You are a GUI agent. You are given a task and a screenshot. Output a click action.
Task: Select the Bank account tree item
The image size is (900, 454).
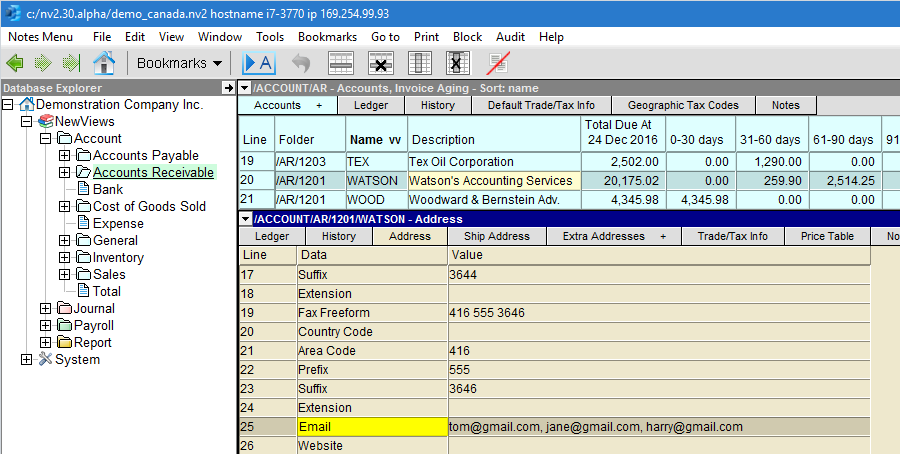tap(108, 189)
